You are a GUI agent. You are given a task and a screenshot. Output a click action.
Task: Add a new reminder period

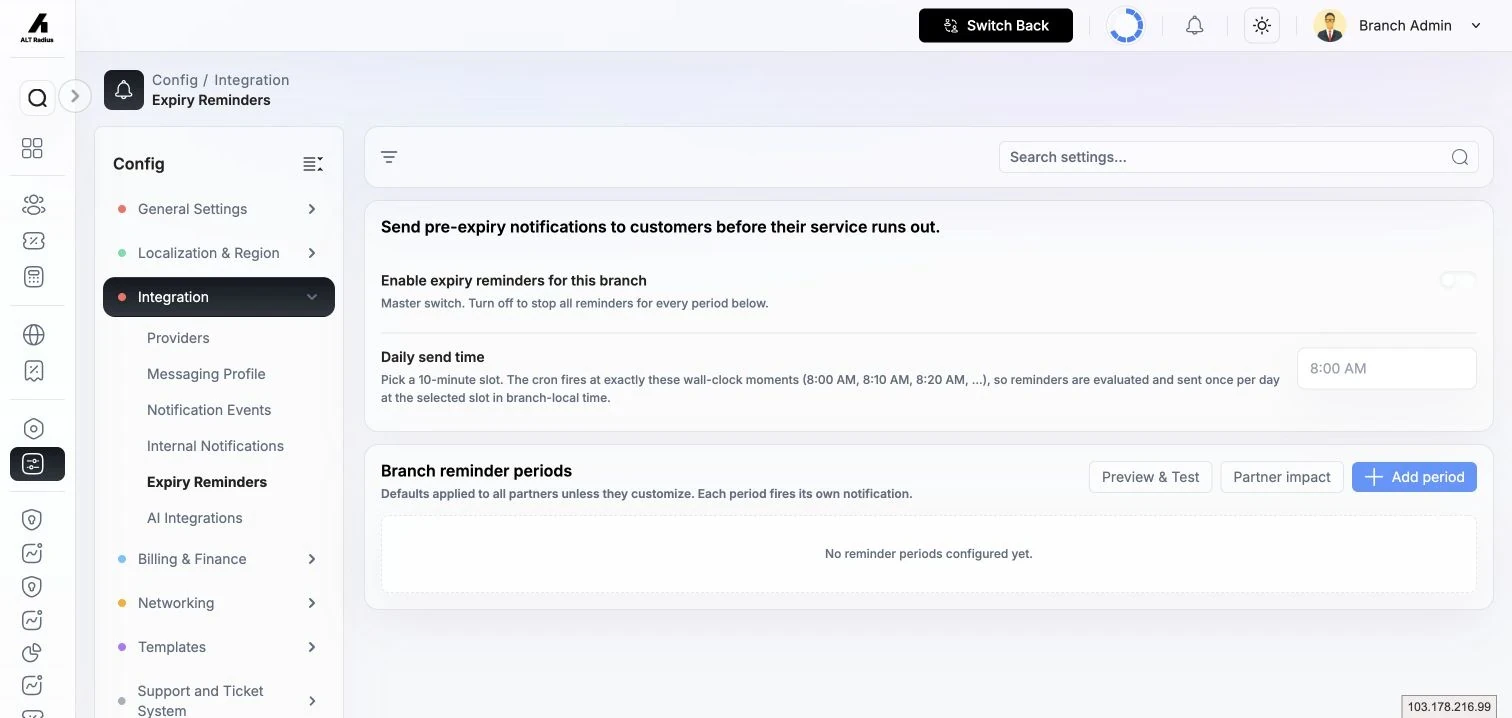pyautogui.click(x=1414, y=477)
